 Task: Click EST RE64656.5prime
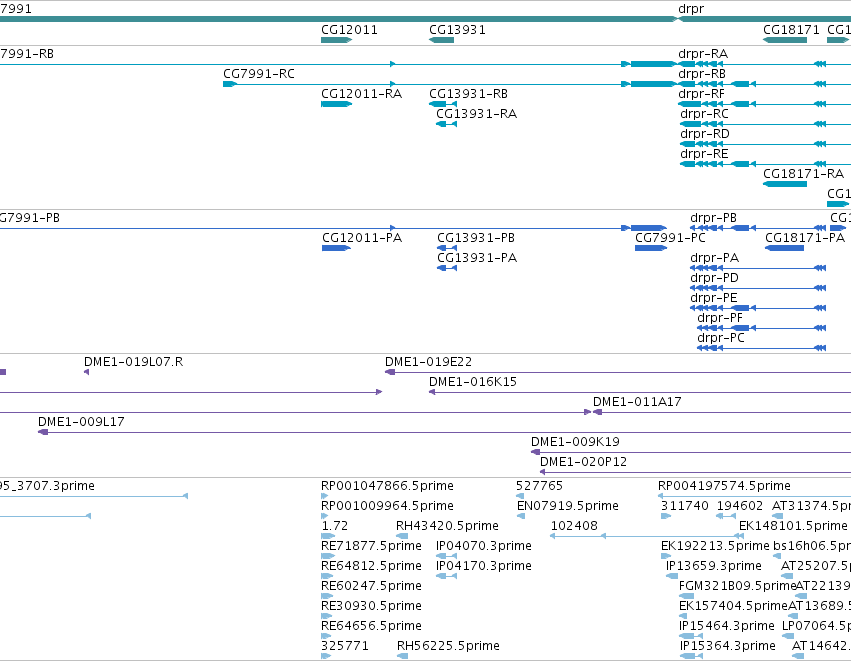(x=371, y=627)
